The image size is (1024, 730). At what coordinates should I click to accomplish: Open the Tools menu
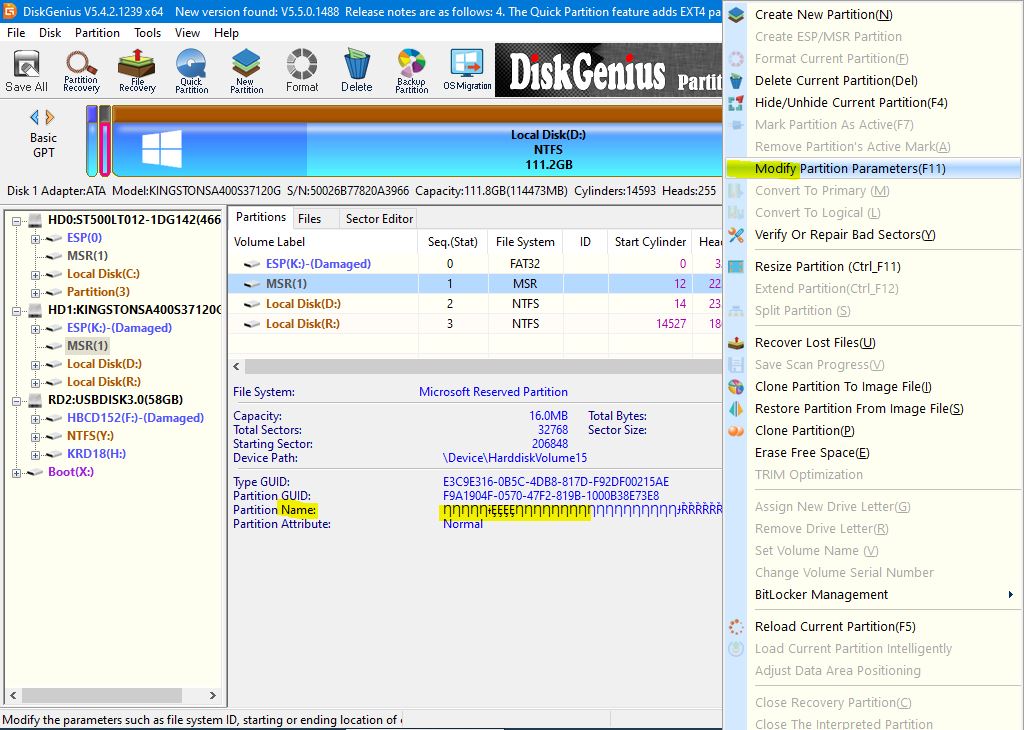coord(148,33)
